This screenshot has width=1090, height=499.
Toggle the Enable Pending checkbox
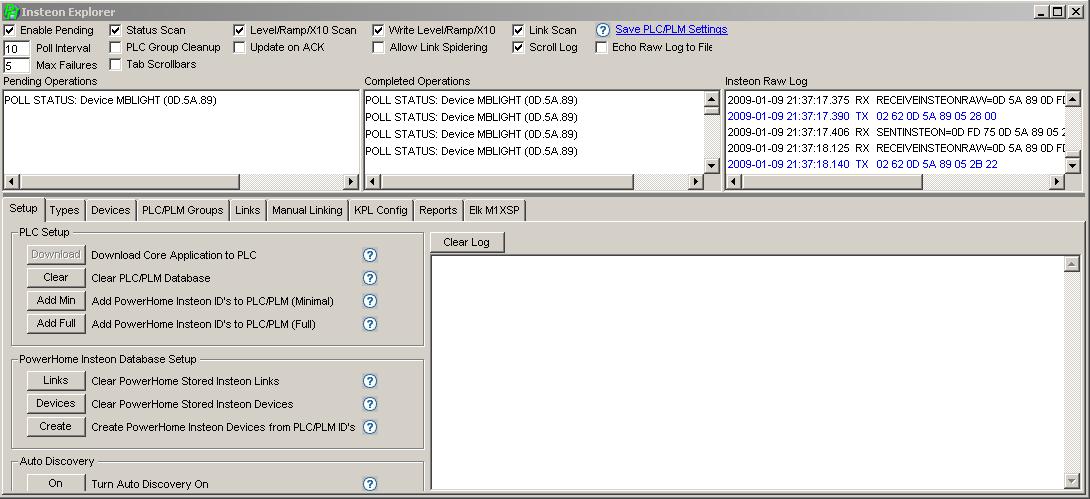pyautogui.click(x=9, y=31)
